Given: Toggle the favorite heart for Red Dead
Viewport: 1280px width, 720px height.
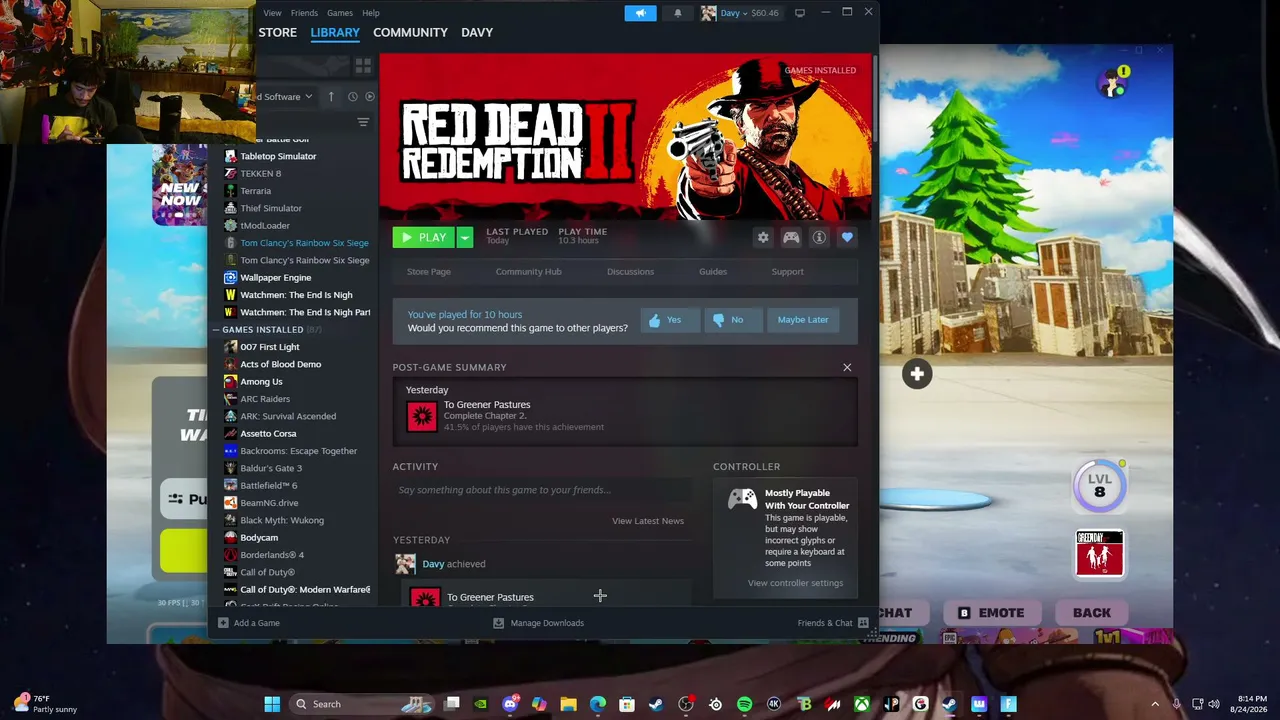Looking at the screenshot, I should click(x=847, y=237).
